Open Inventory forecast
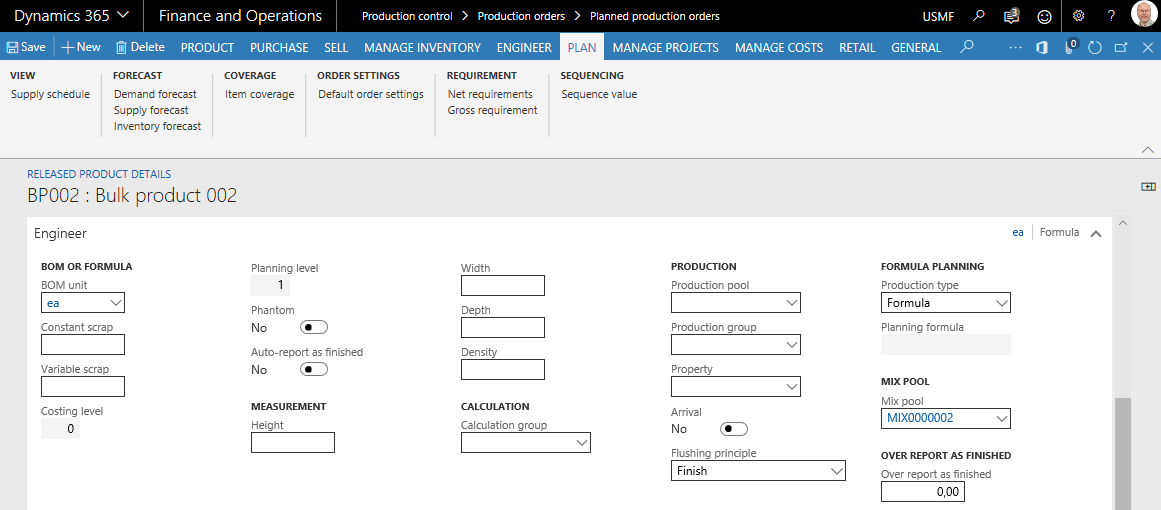This screenshot has width=1161, height=510. [x=158, y=126]
